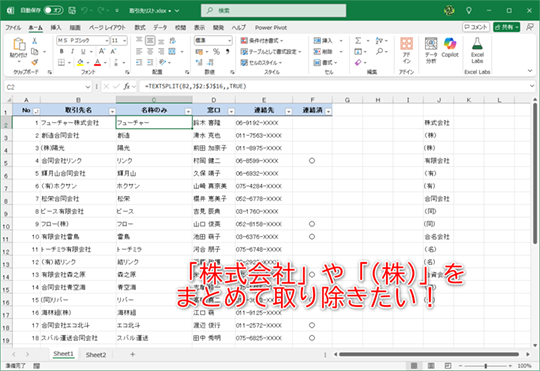The height and width of the screenshot is (371, 540).
Task: Open Cell Styles menu
Action: (261, 62)
